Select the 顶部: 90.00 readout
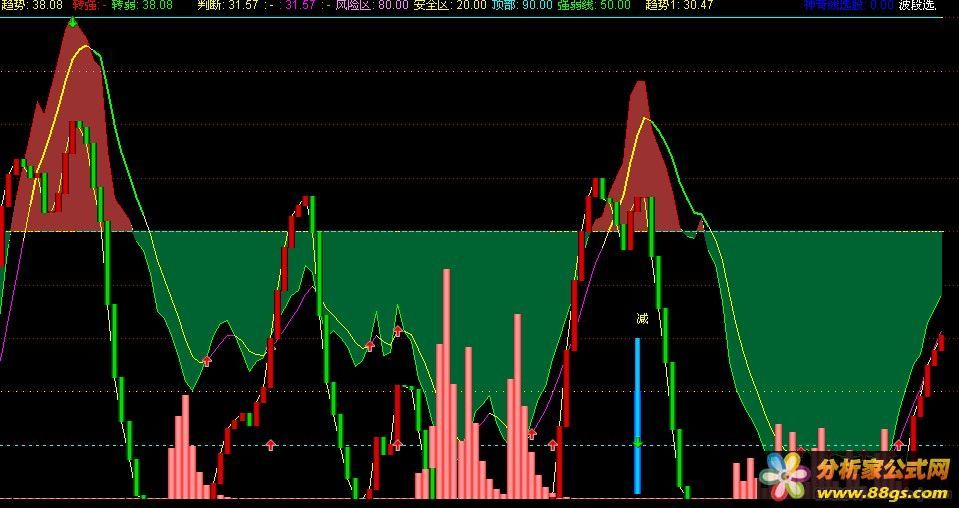 pyautogui.click(x=522, y=6)
